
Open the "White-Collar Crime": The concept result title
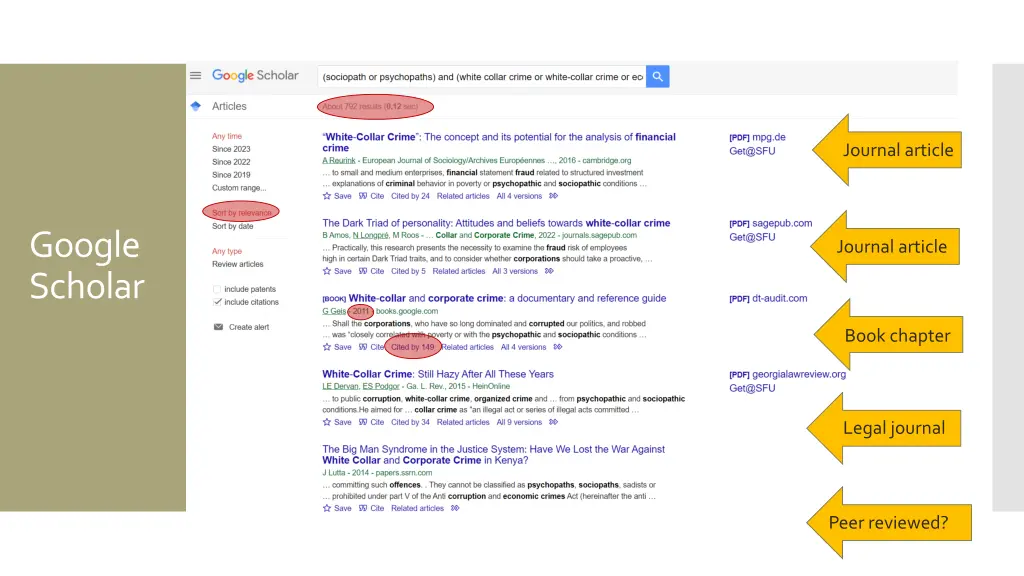tap(499, 142)
